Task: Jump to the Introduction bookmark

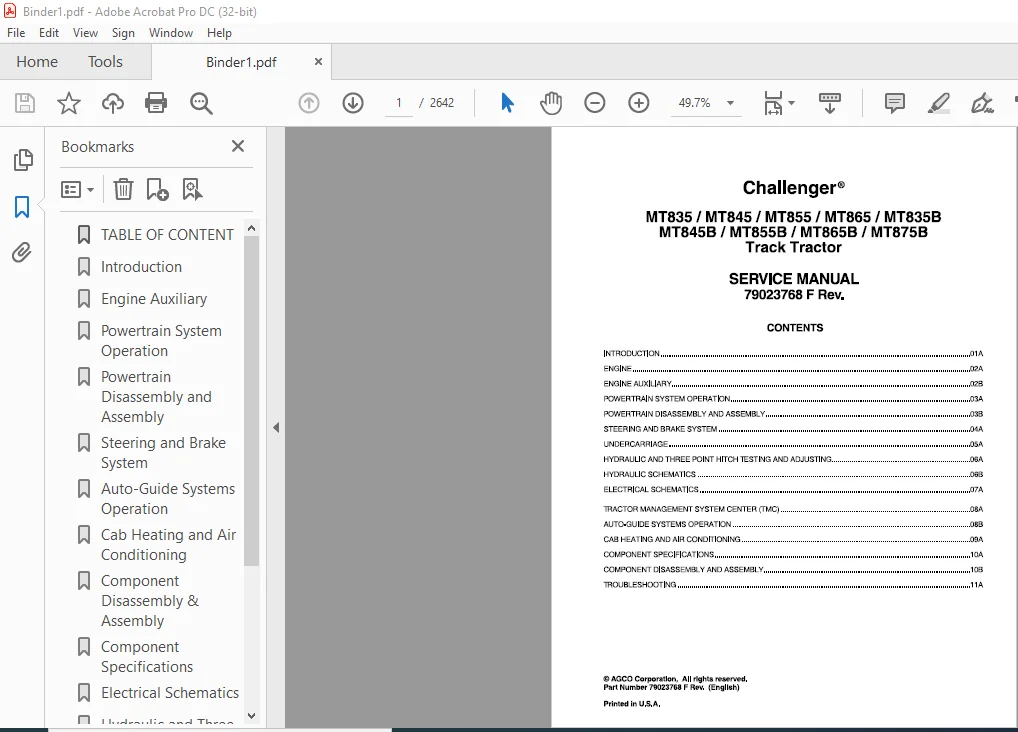Action: point(142,267)
